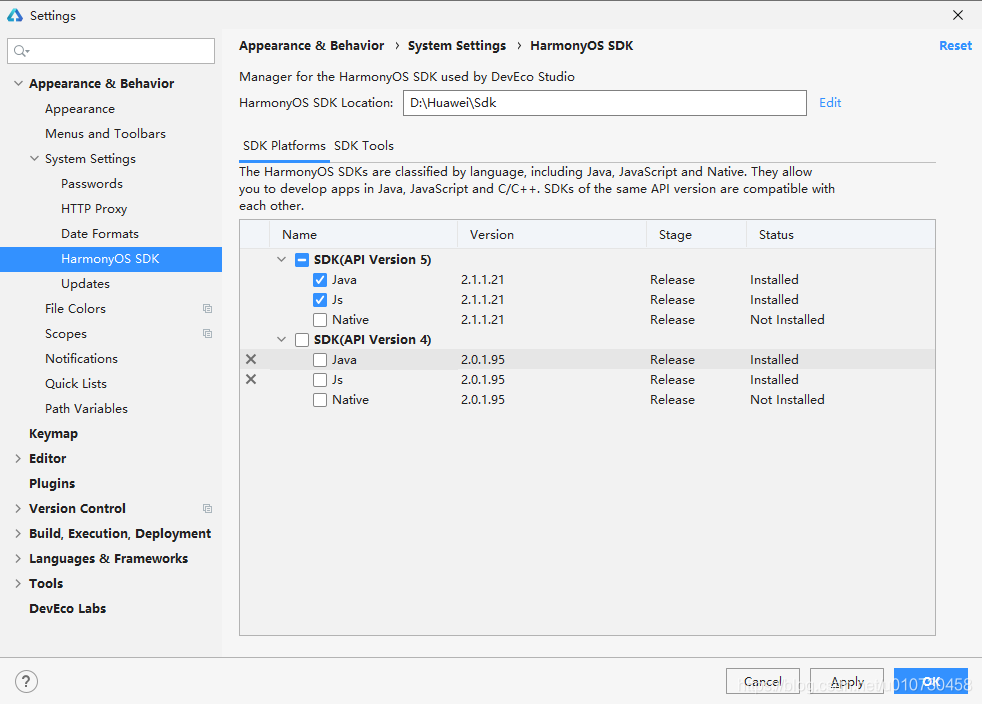This screenshot has width=982, height=704.
Task: Click the Cancel button
Action: point(763,681)
